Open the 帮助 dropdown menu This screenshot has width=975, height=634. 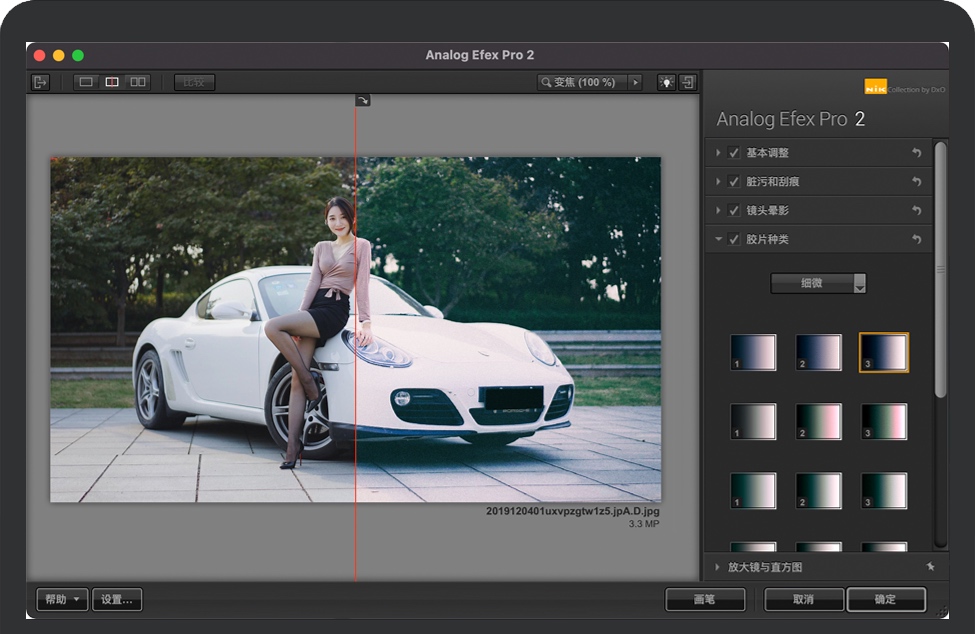tap(62, 600)
